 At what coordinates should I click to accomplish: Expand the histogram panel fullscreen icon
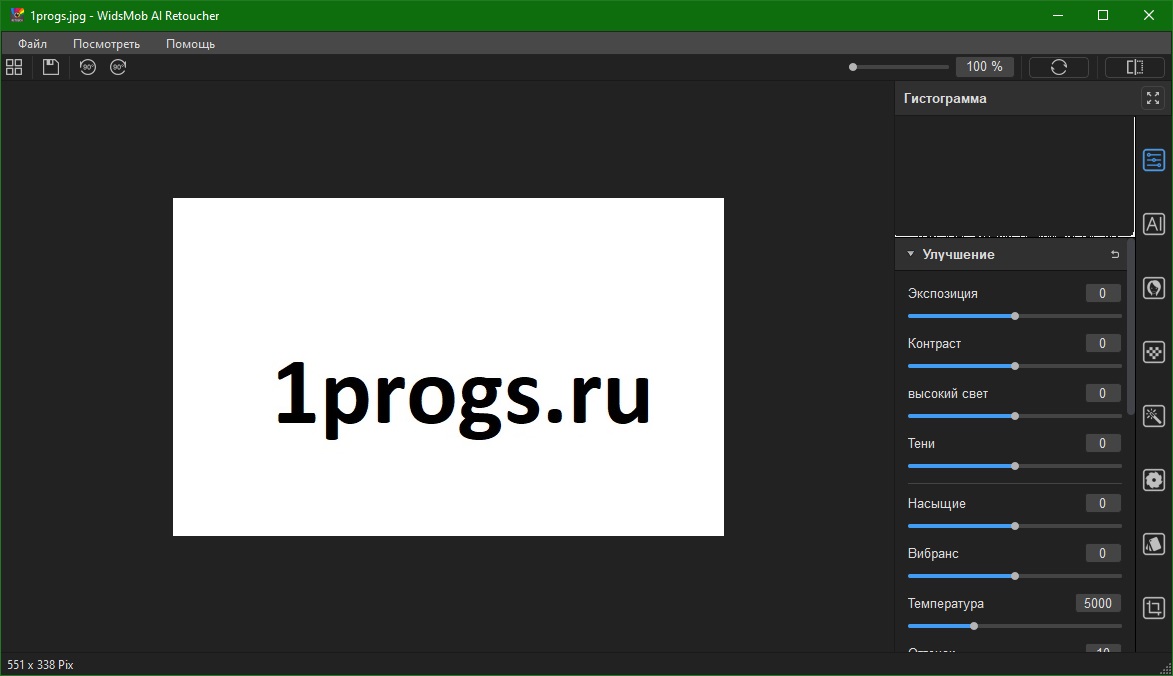(1153, 98)
